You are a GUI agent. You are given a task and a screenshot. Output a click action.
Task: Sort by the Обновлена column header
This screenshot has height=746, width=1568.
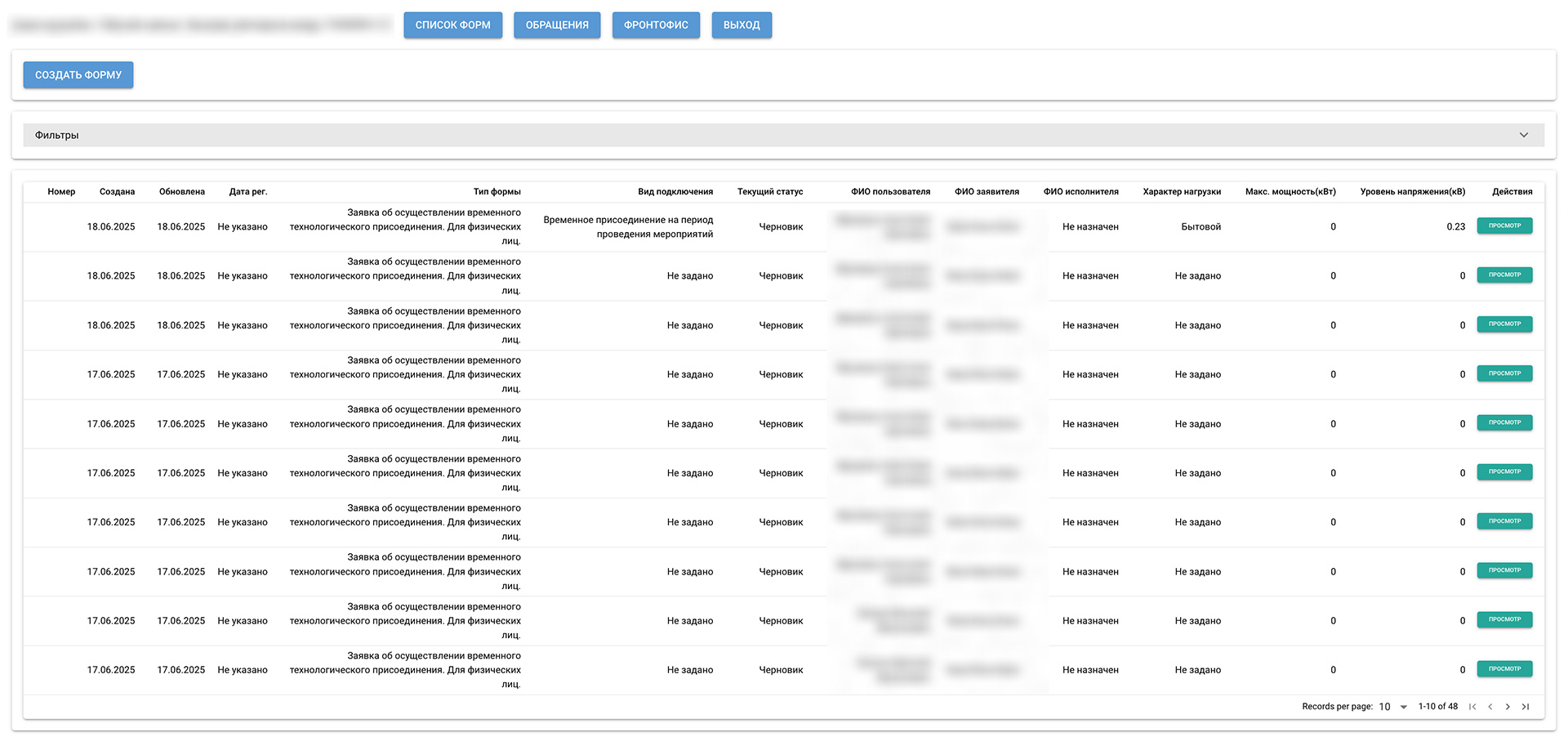click(x=182, y=192)
